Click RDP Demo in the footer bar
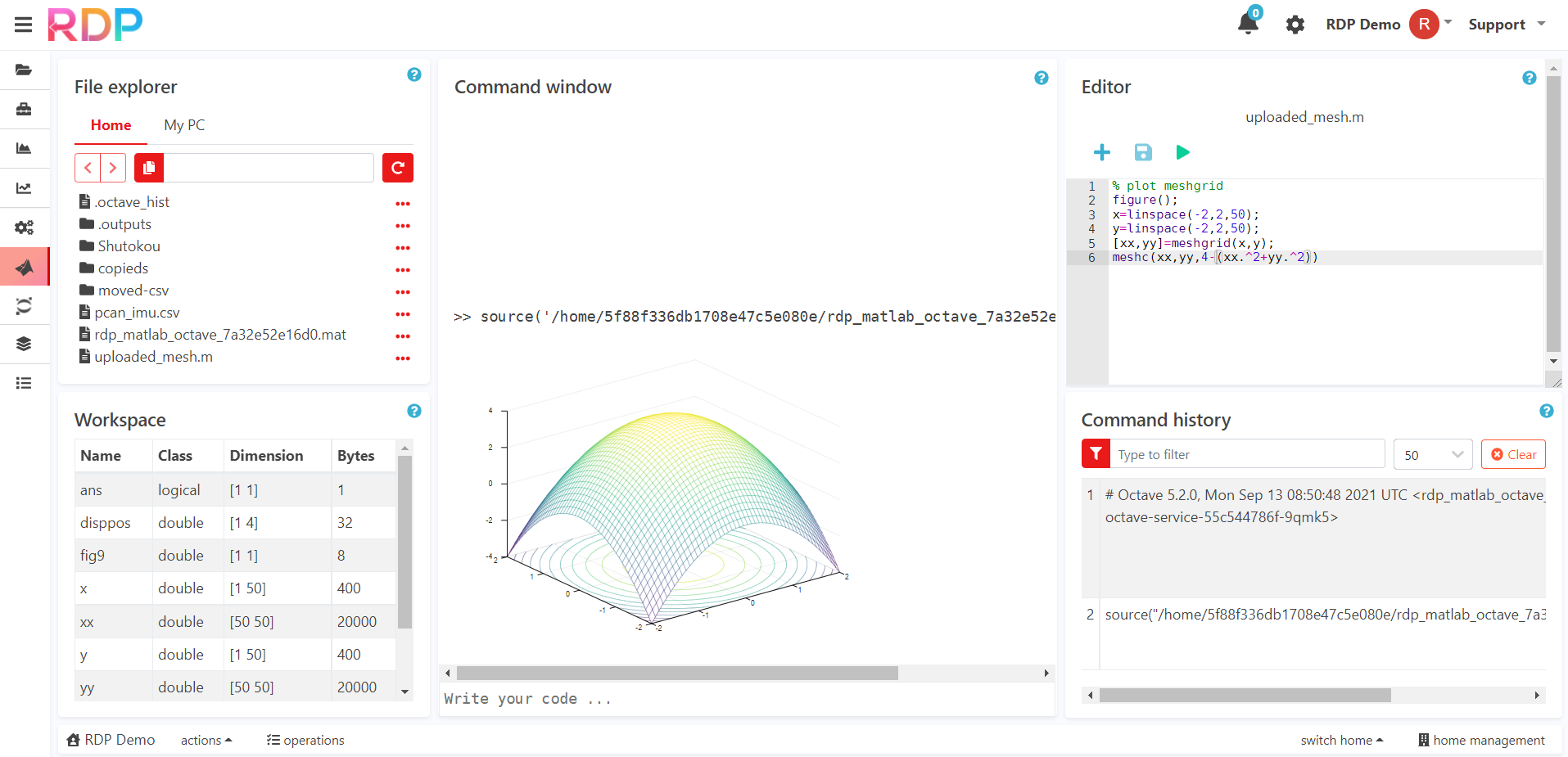The height and width of the screenshot is (757, 1568). point(111,740)
